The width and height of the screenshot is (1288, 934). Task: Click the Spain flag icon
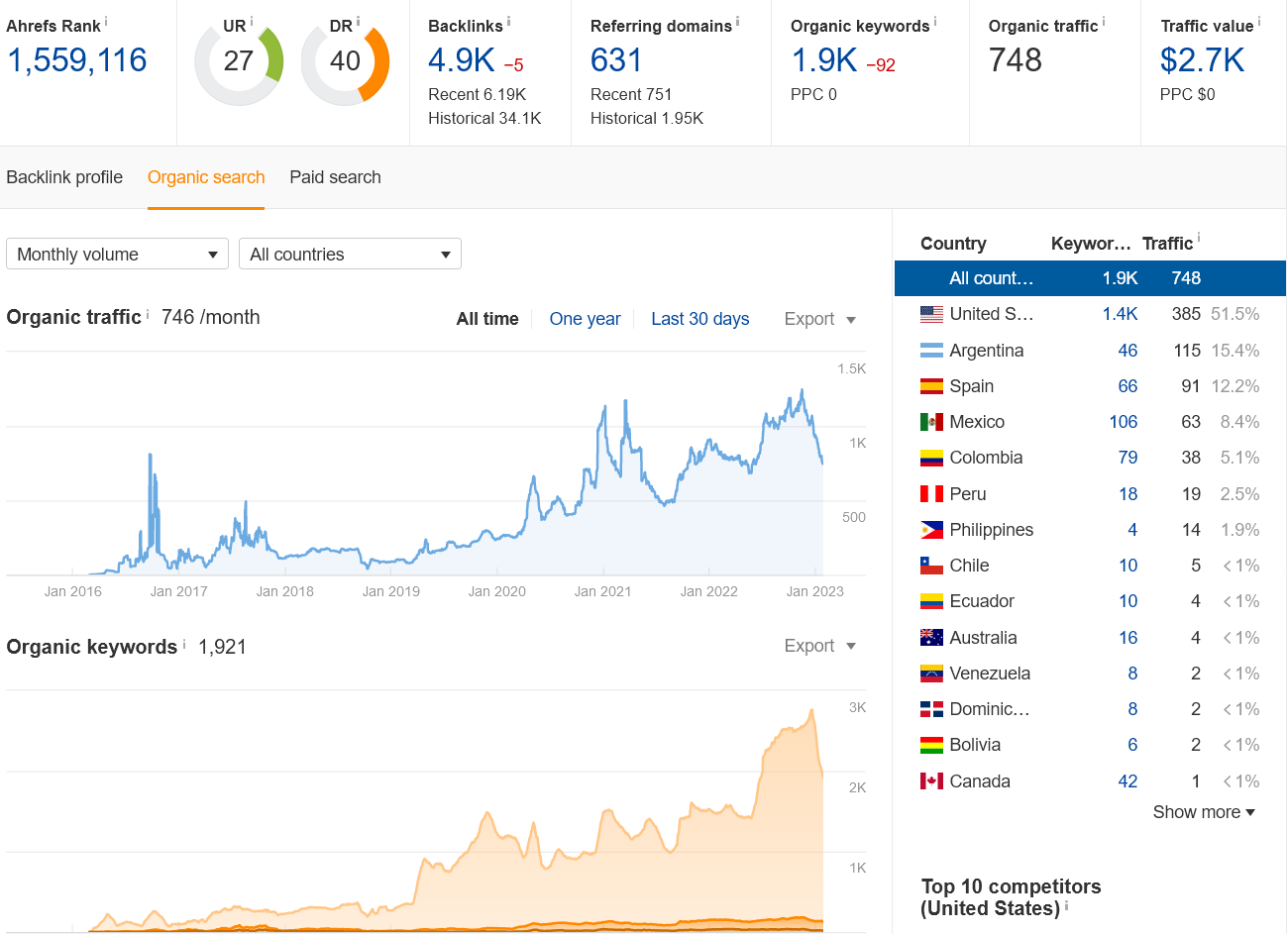pyautogui.click(x=931, y=386)
